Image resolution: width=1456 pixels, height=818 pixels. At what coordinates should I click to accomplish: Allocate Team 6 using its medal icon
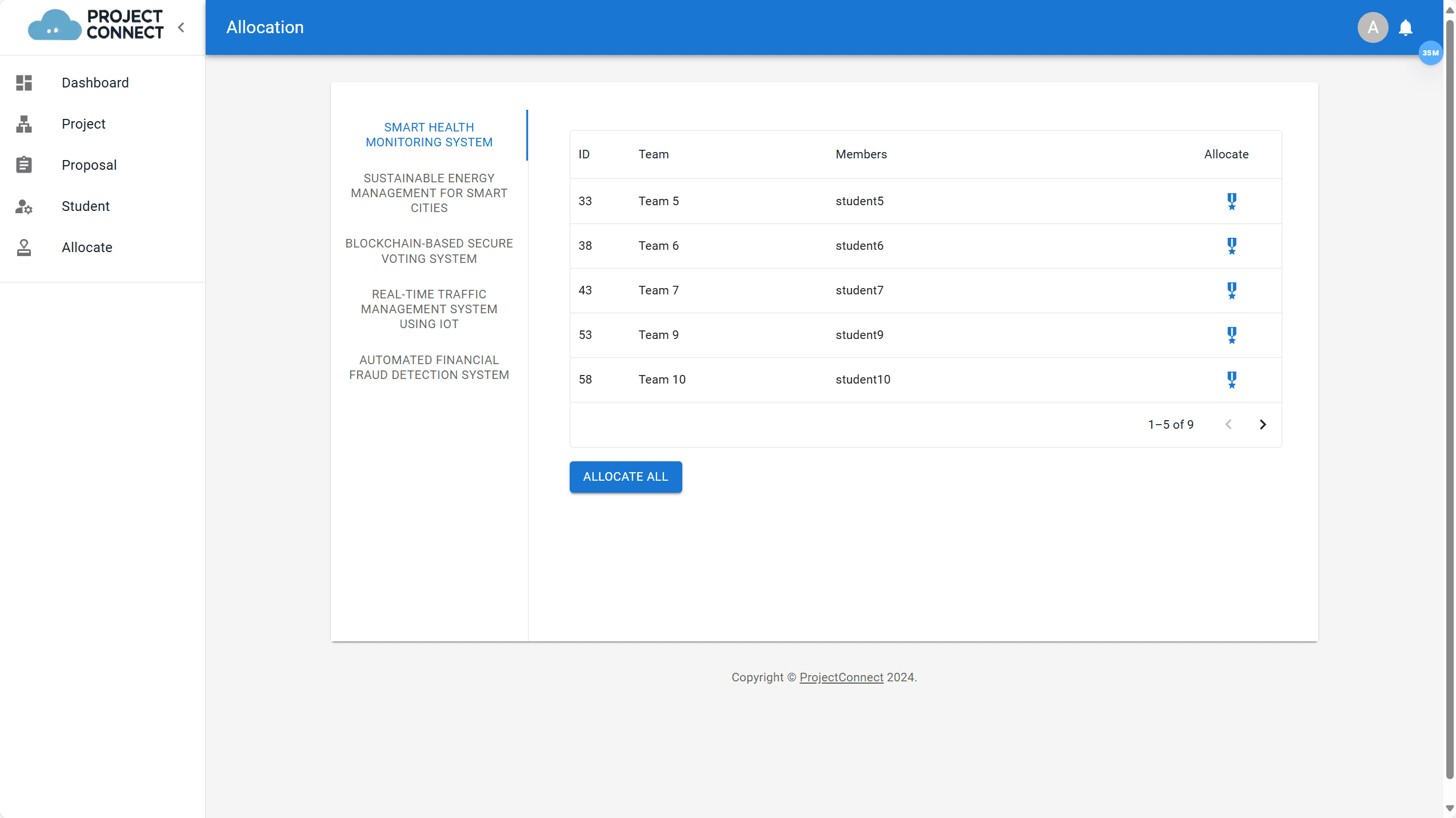tap(1231, 246)
